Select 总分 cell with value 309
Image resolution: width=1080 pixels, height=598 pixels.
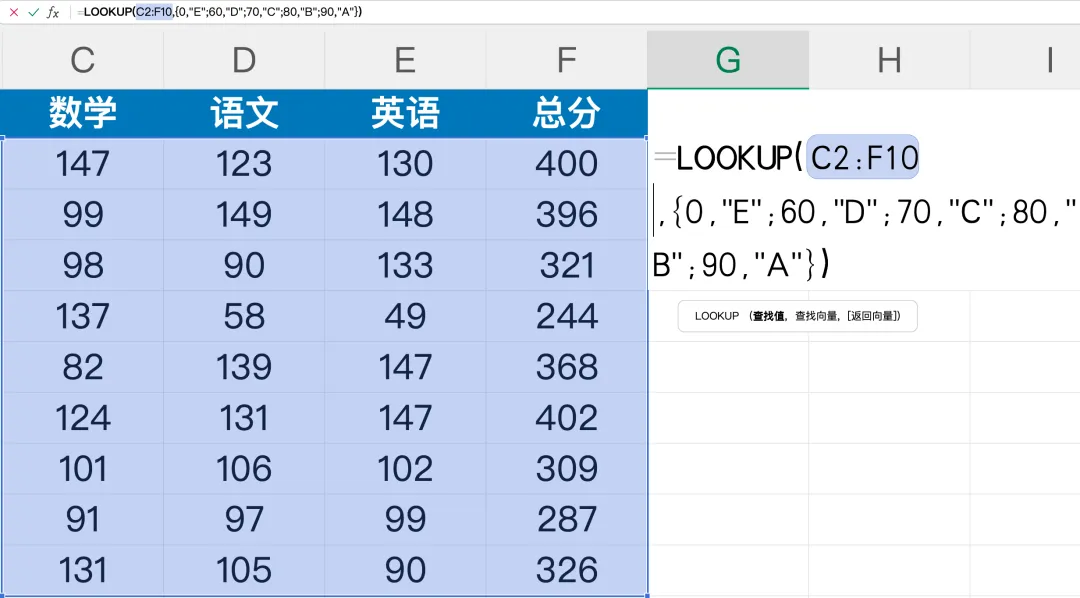click(x=566, y=468)
